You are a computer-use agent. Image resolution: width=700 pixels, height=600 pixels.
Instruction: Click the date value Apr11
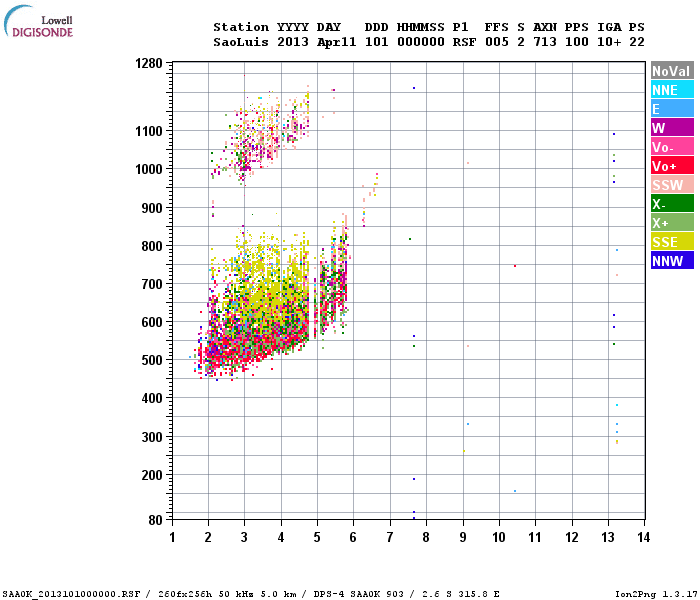pos(337,42)
